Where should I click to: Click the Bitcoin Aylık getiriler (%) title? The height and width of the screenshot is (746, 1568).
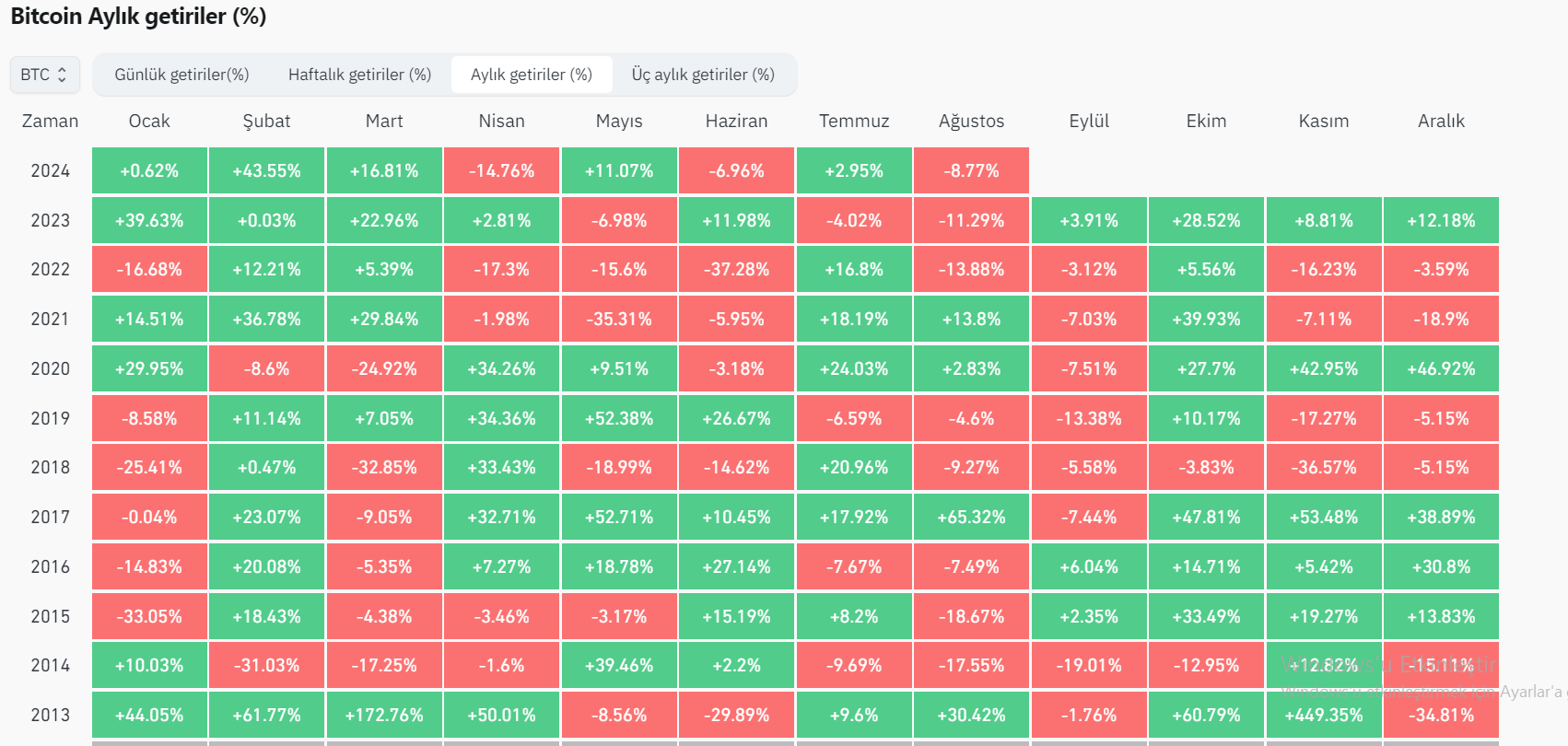pyautogui.click(x=138, y=17)
